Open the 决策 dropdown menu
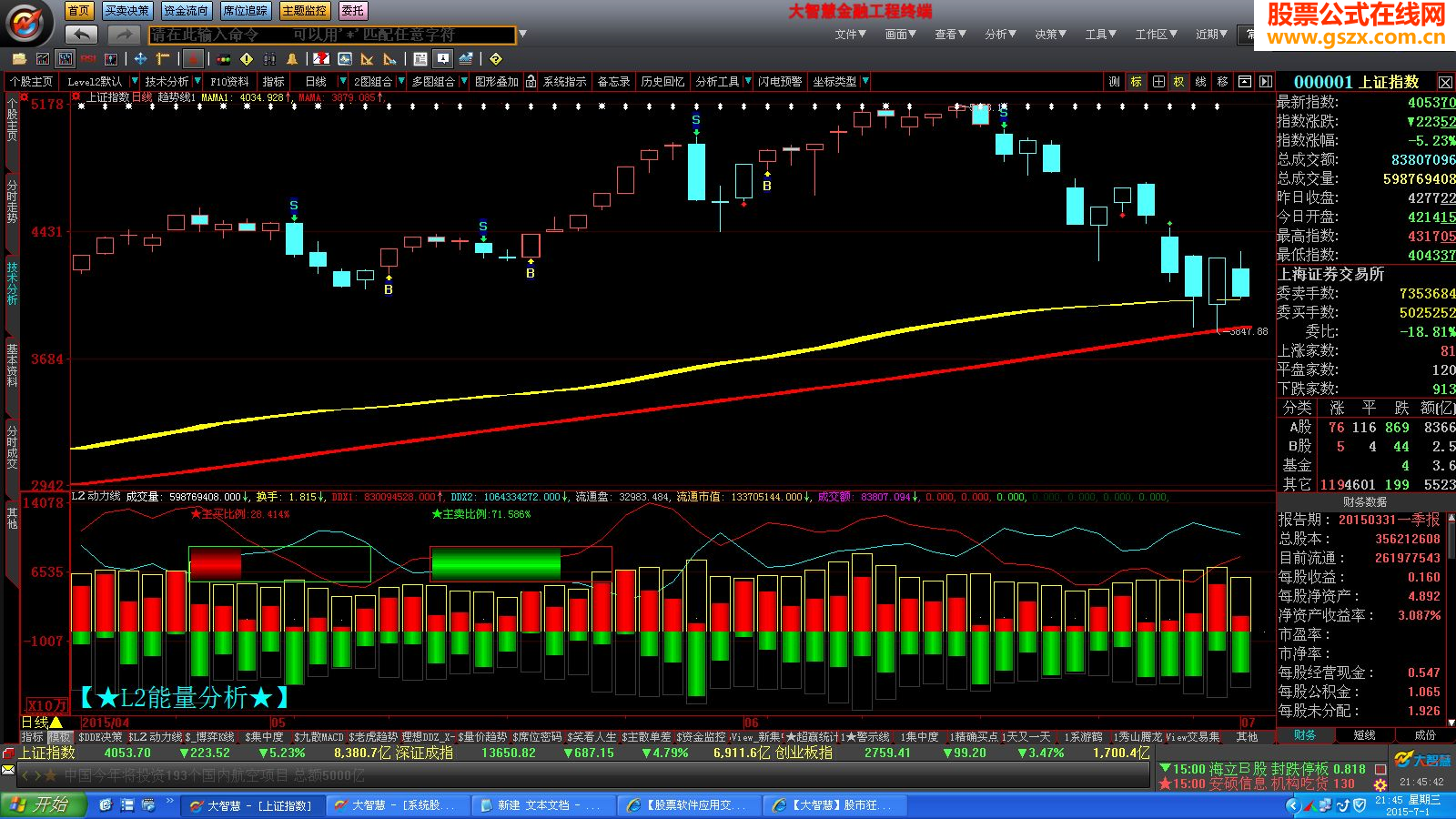The width and height of the screenshot is (1456, 819). [1051, 35]
